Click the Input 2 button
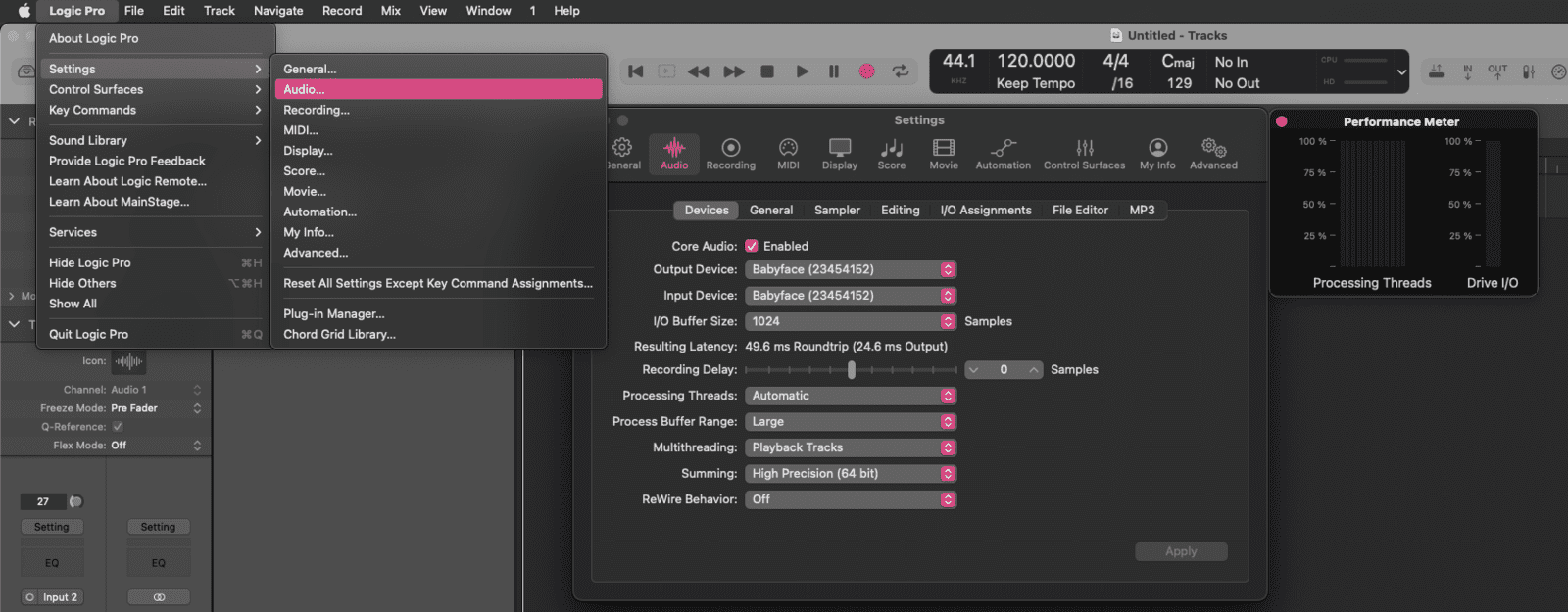Image resolution: width=1568 pixels, height=612 pixels. pyautogui.click(x=60, y=597)
